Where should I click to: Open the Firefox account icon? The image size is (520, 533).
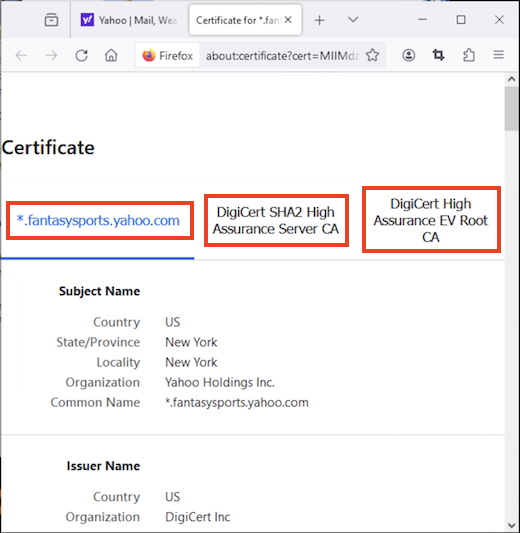(x=409, y=55)
